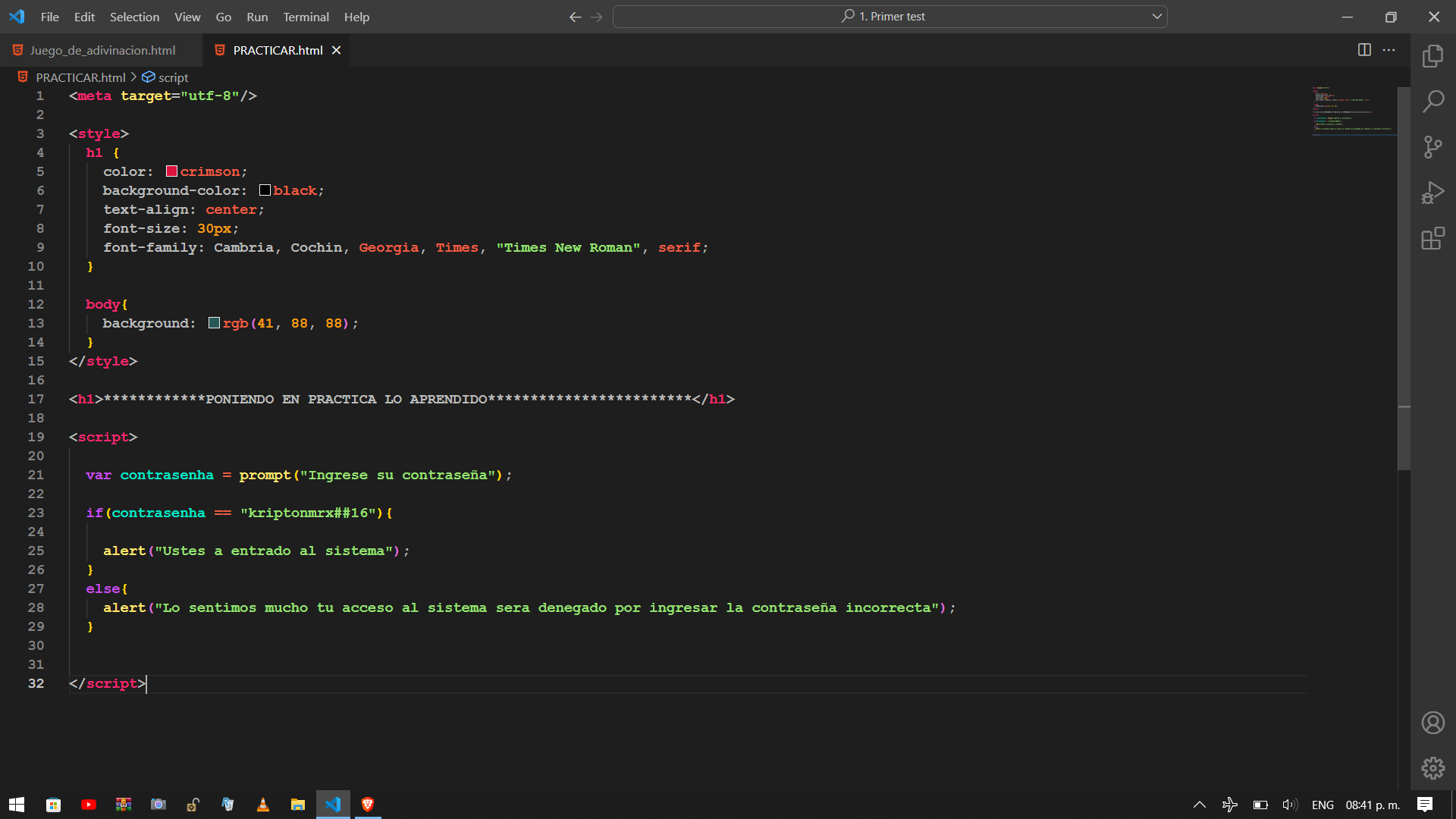Go back with the navigation arrow
Image resolution: width=1456 pixels, height=819 pixels.
point(575,17)
